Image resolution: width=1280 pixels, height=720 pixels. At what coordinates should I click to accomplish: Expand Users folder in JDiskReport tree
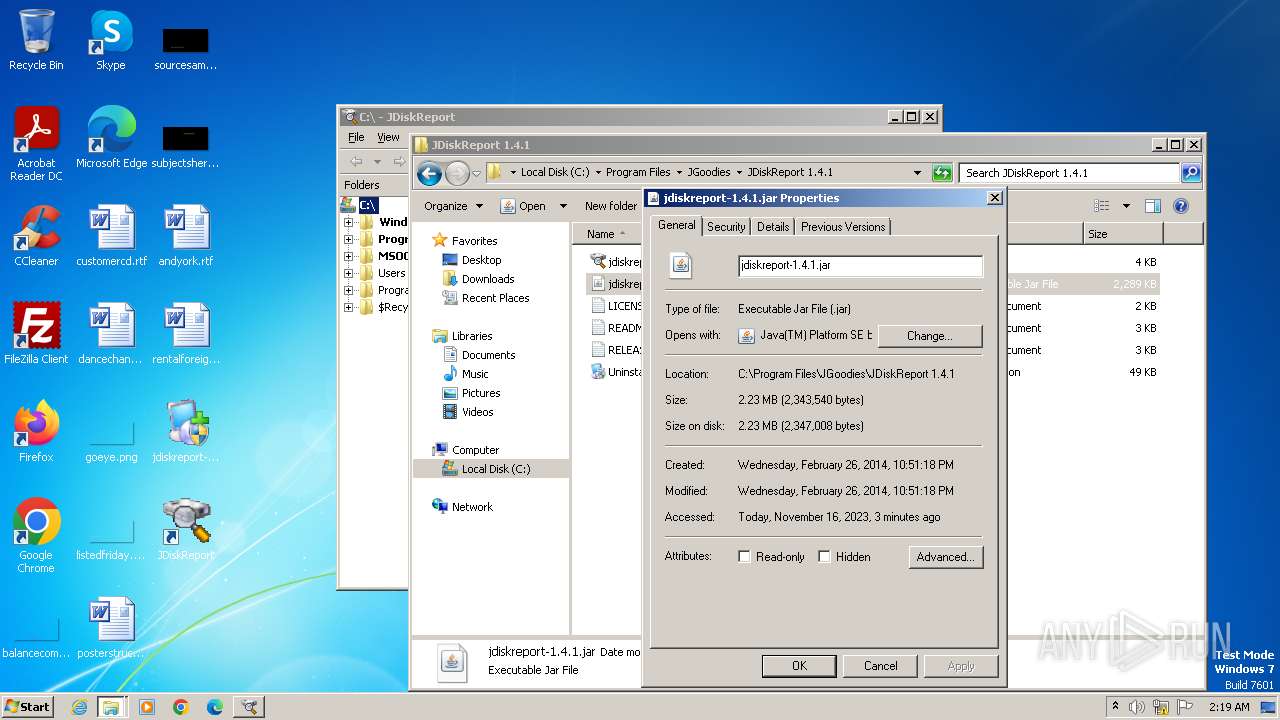(x=349, y=273)
